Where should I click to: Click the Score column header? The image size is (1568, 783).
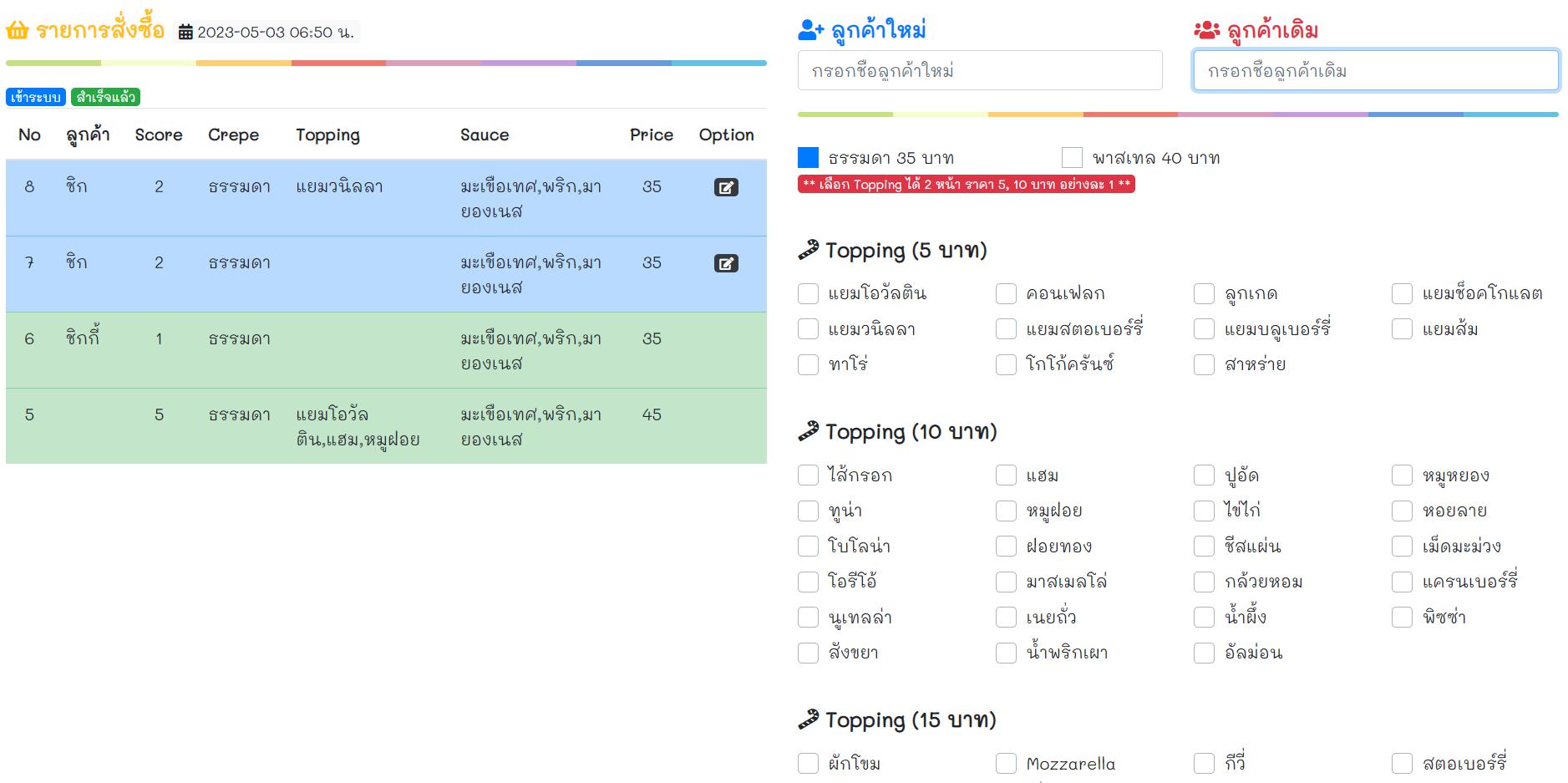point(159,135)
